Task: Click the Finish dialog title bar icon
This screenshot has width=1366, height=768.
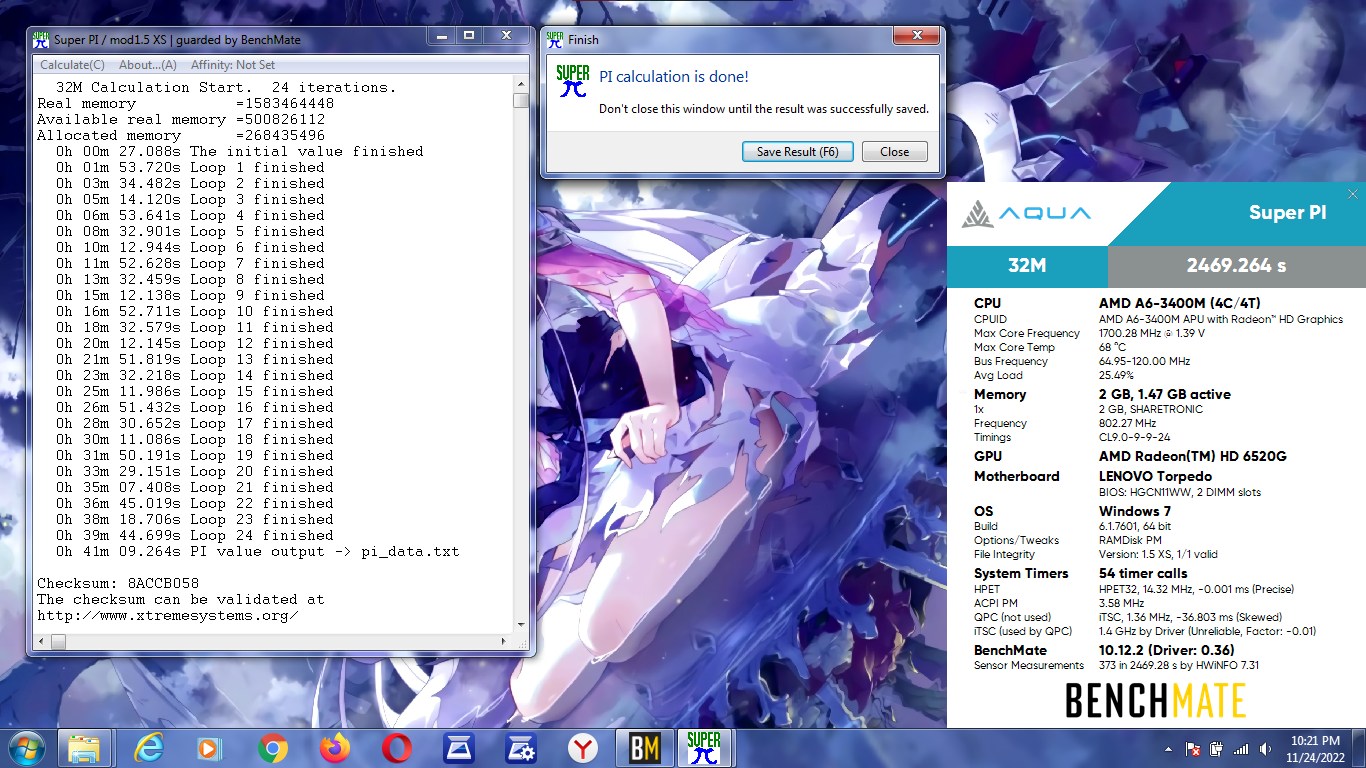Action: point(555,40)
